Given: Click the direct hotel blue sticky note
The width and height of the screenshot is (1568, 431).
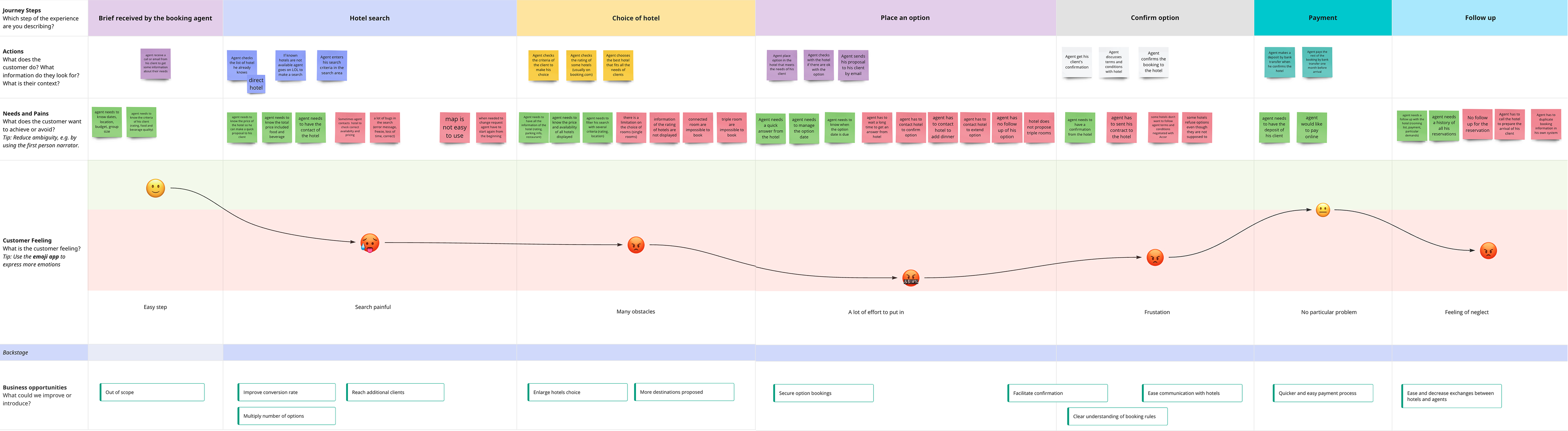Looking at the screenshot, I should coord(256,83).
